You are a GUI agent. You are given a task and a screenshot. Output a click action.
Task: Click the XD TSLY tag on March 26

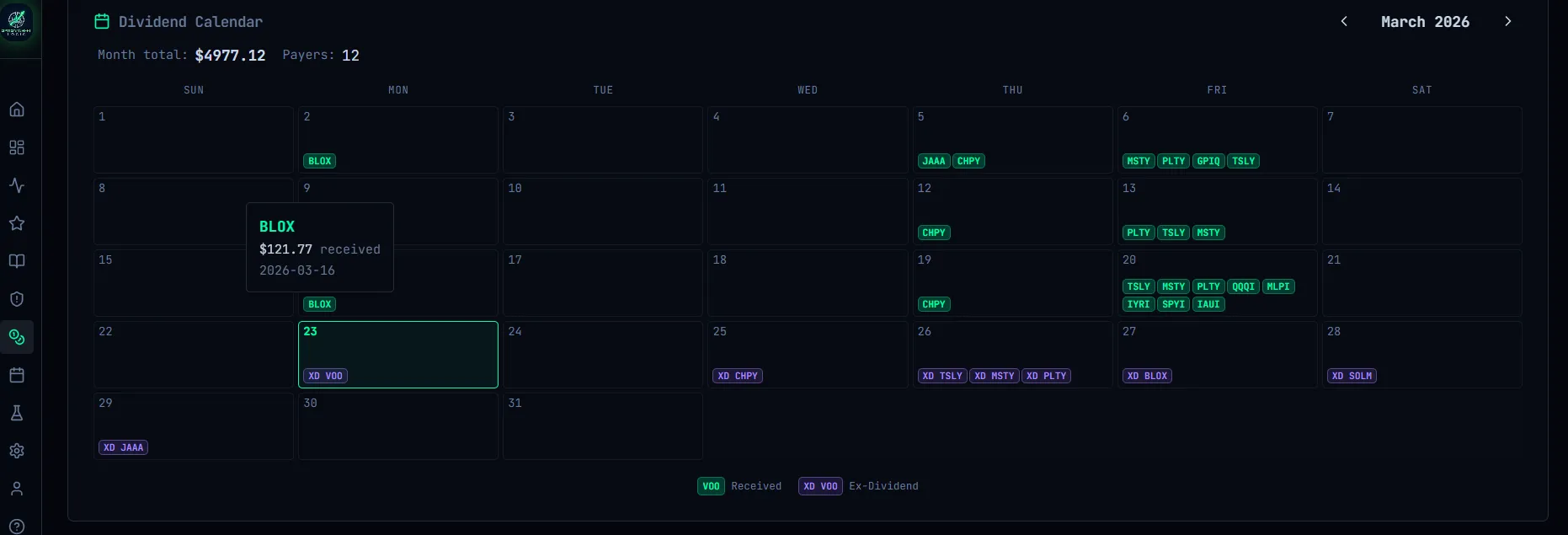pos(942,376)
